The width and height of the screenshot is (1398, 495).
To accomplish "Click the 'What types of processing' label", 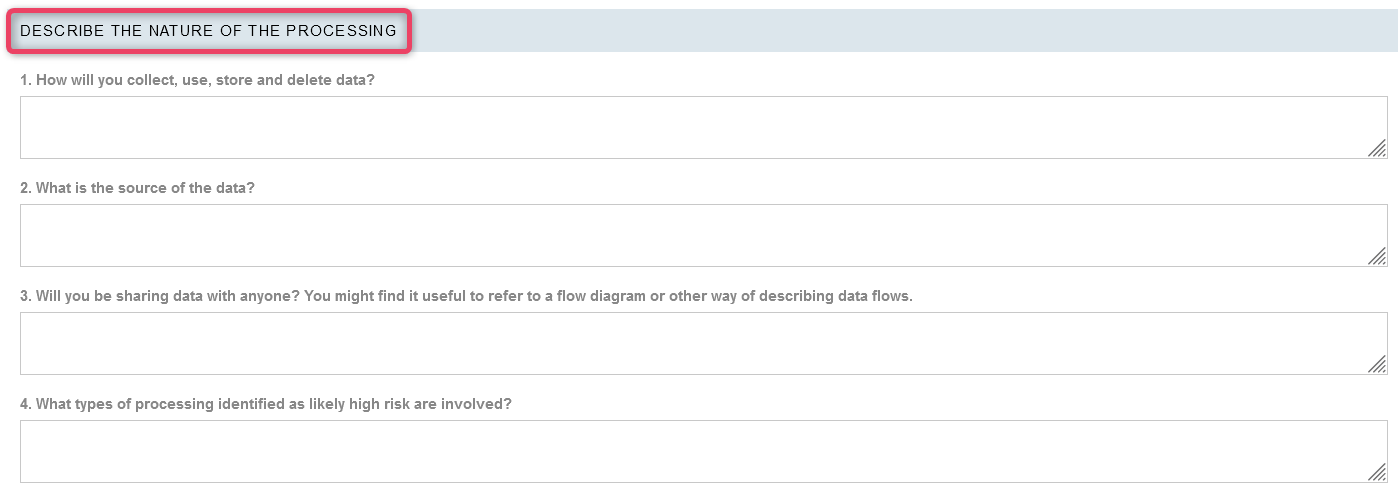I will tap(266, 404).
